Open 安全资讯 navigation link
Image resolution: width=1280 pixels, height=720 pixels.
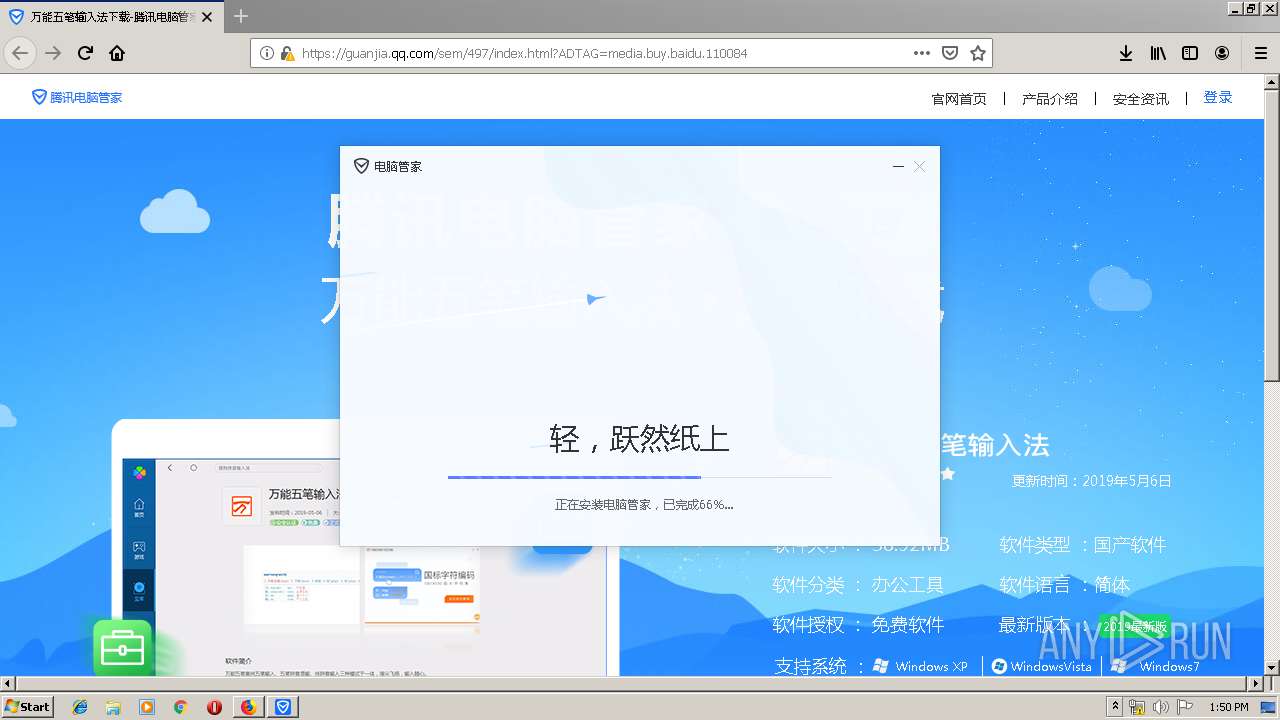(1141, 98)
